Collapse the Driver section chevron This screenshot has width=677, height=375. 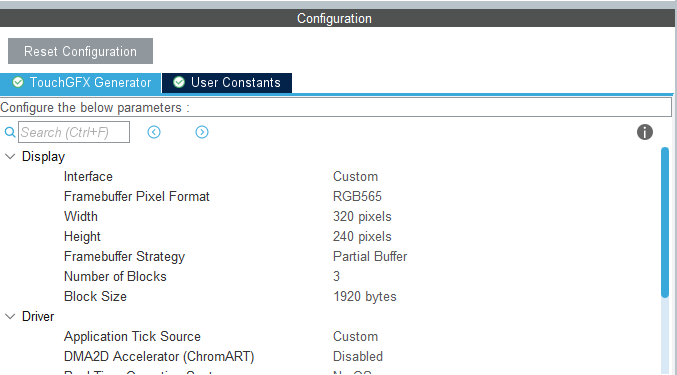click(x=10, y=317)
